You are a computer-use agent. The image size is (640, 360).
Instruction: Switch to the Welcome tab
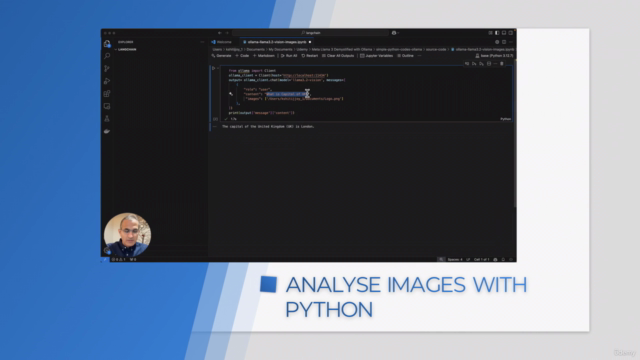222,42
